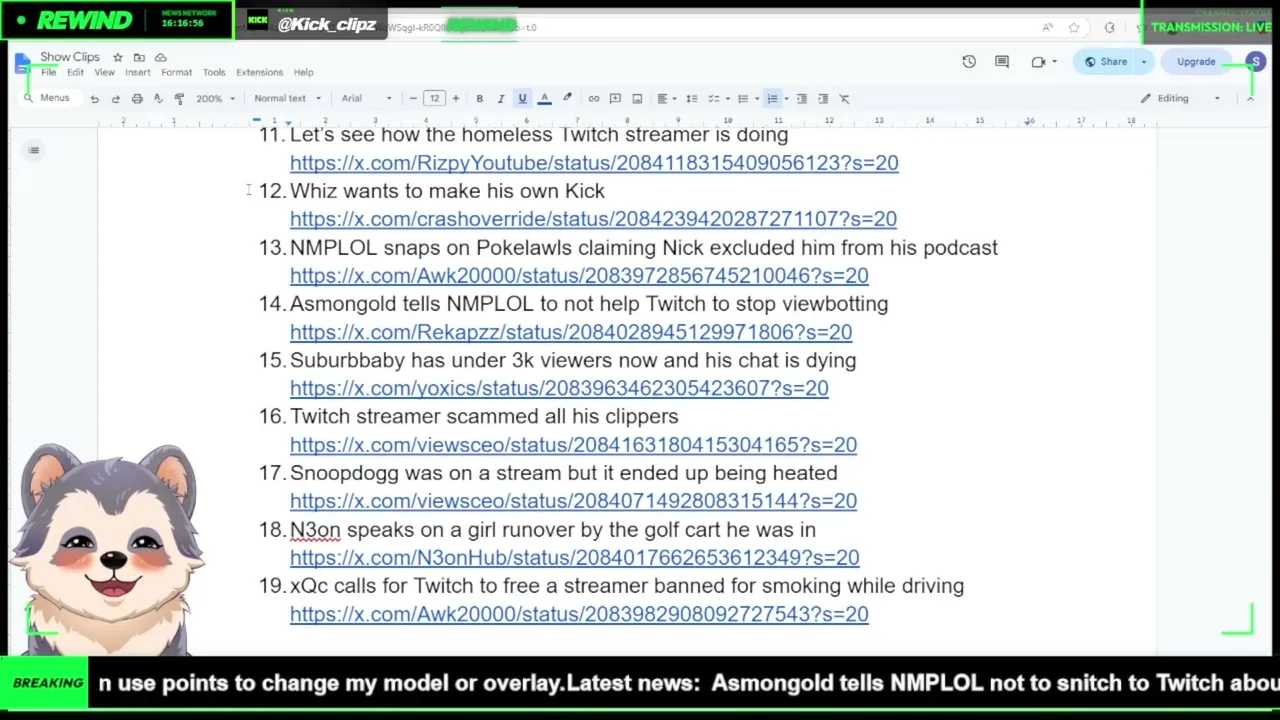
Task: Open the crashoverride status link
Action: 593,219
